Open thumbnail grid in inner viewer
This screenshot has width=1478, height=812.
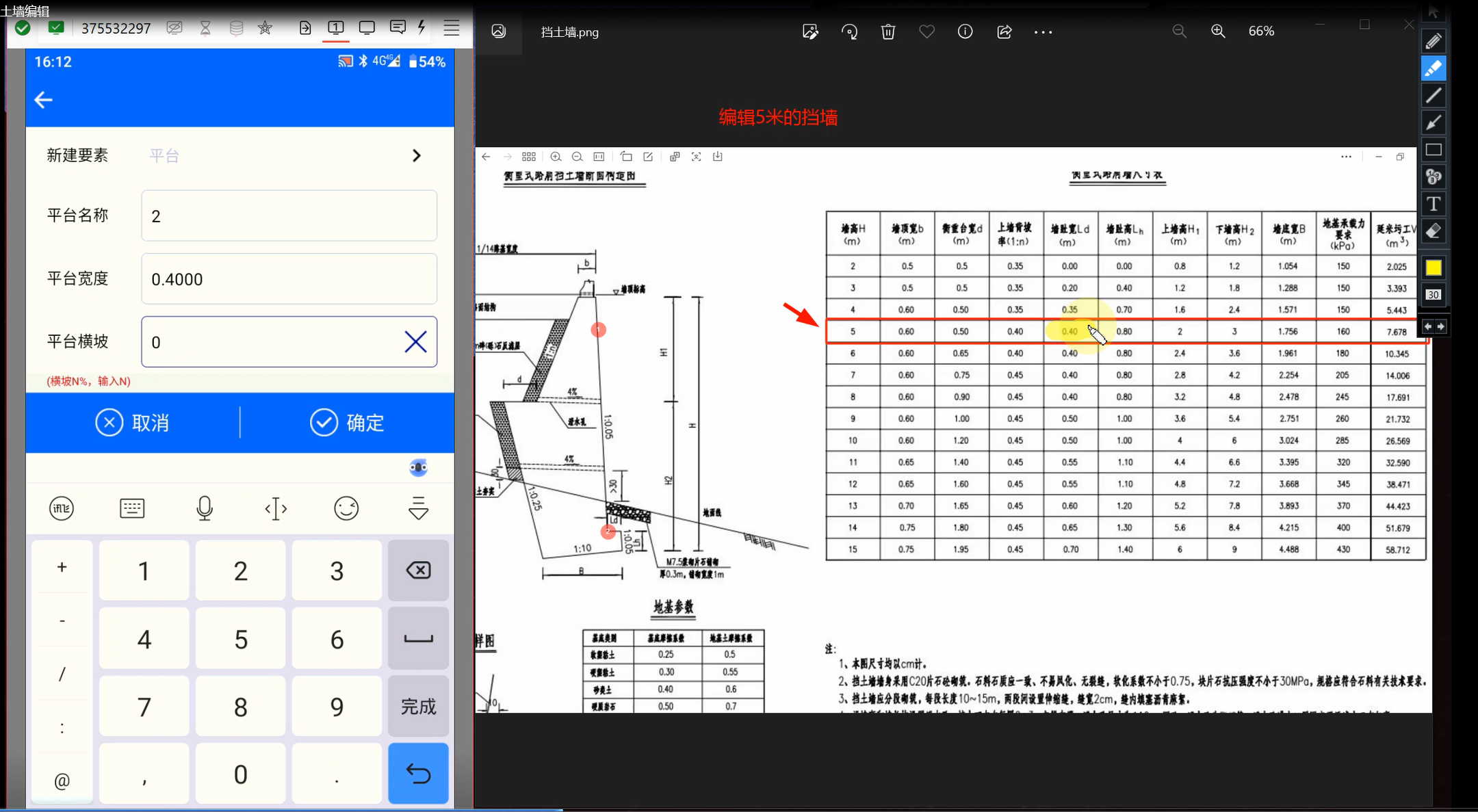529,157
